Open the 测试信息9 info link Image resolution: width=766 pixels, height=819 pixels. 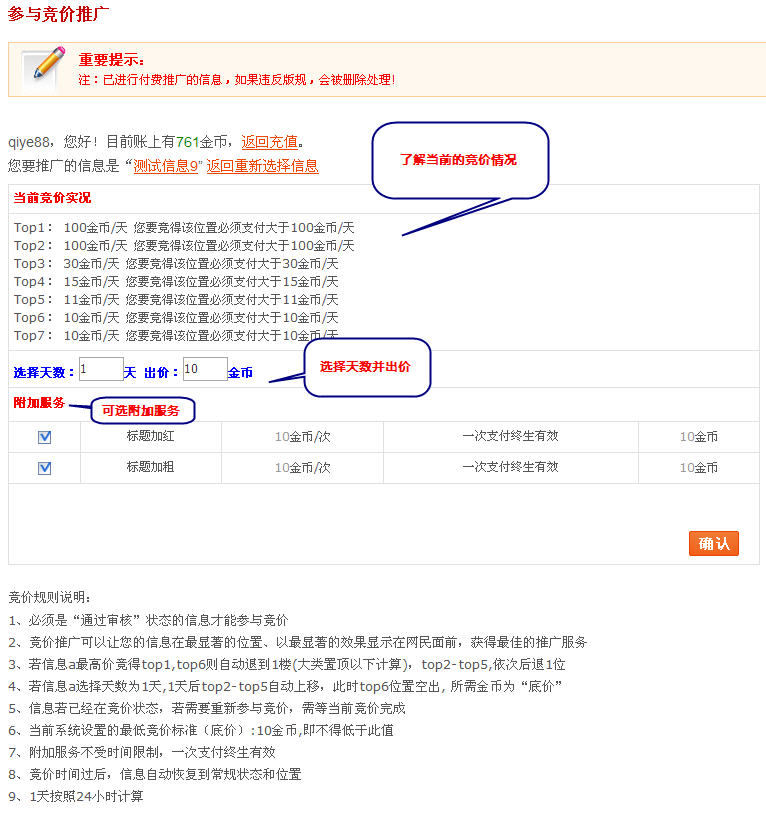coord(167,166)
